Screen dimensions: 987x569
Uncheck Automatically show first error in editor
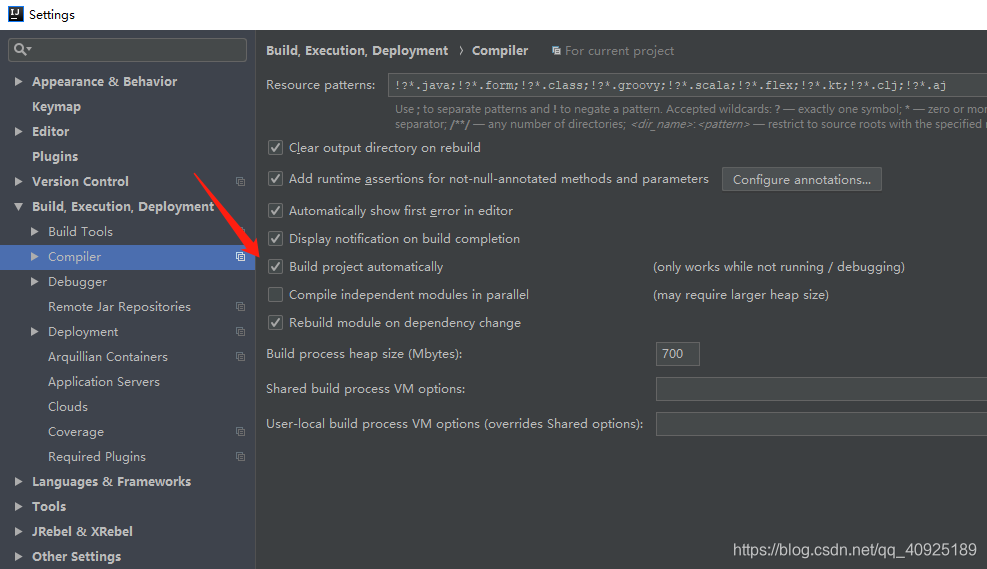click(x=275, y=210)
